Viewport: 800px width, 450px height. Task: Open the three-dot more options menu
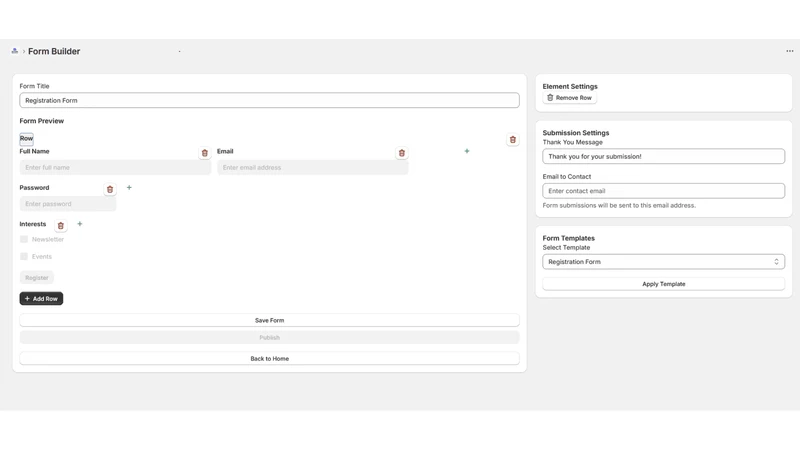click(790, 51)
